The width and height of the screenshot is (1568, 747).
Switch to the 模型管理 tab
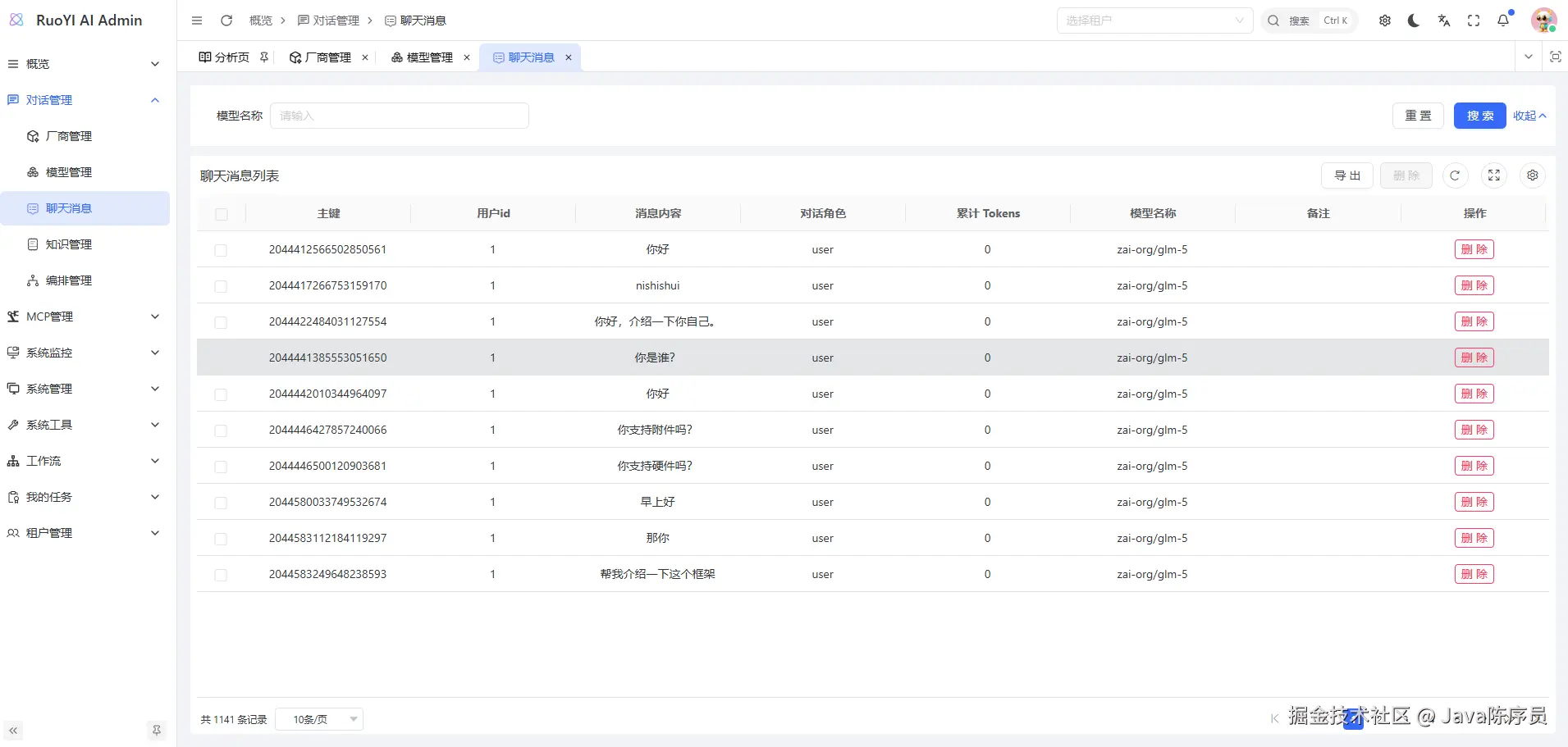tap(423, 57)
